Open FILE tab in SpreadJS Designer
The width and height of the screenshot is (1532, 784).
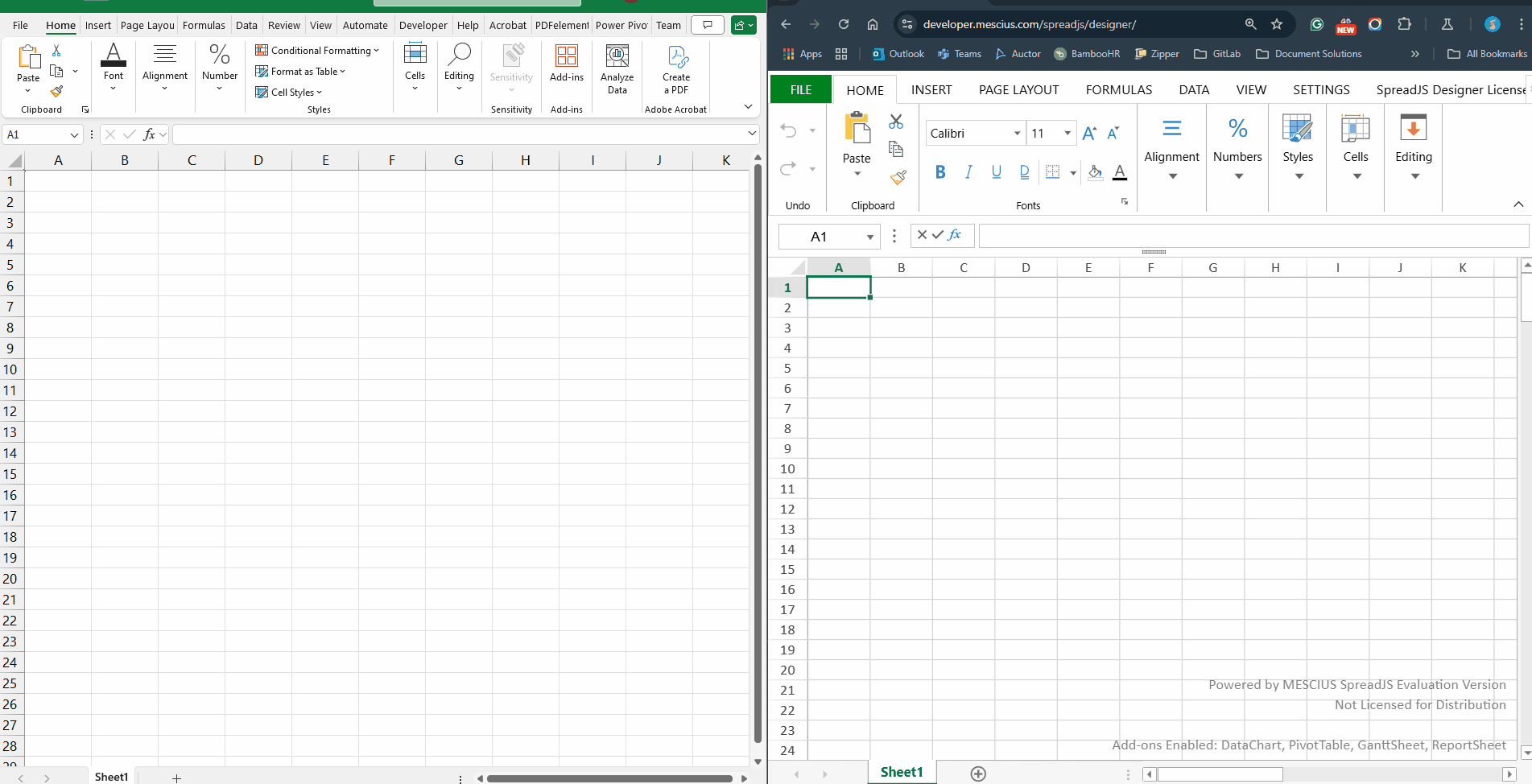[801, 89]
